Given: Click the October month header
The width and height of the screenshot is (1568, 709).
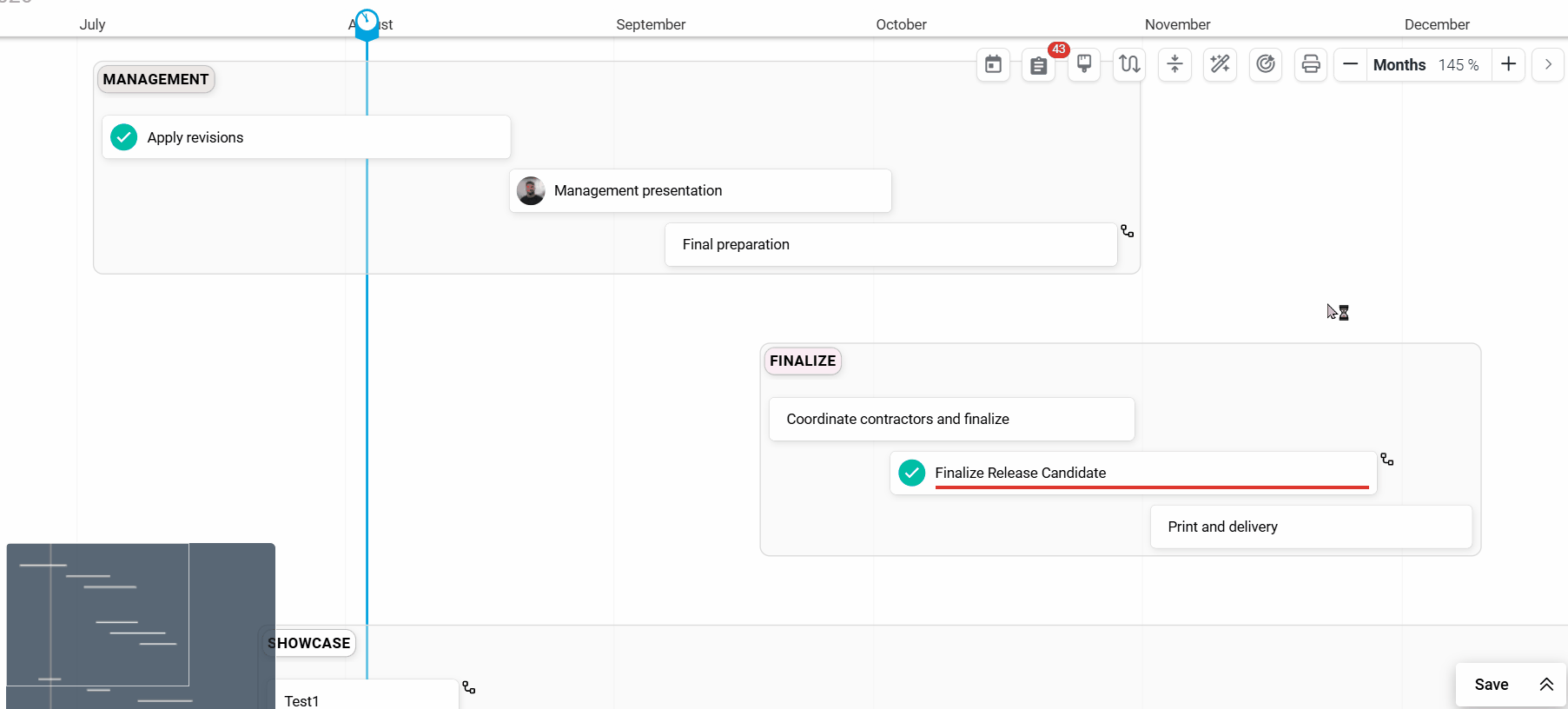Looking at the screenshot, I should [901, 24].
